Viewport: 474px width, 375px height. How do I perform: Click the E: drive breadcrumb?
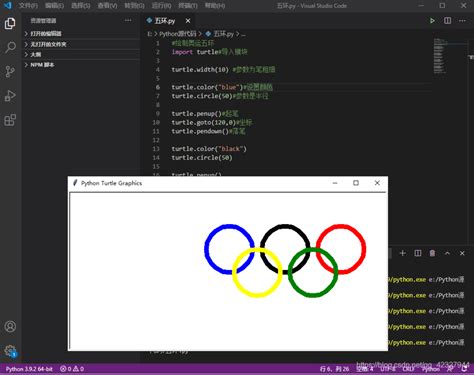coord(150,34)
